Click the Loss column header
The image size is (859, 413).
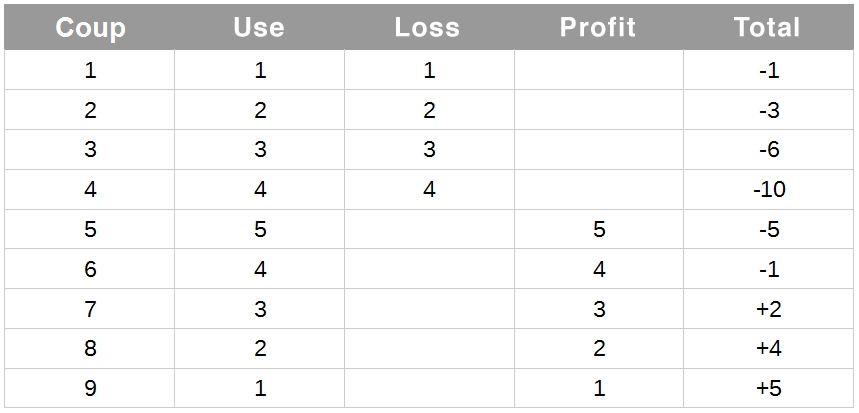click(430, 27)
